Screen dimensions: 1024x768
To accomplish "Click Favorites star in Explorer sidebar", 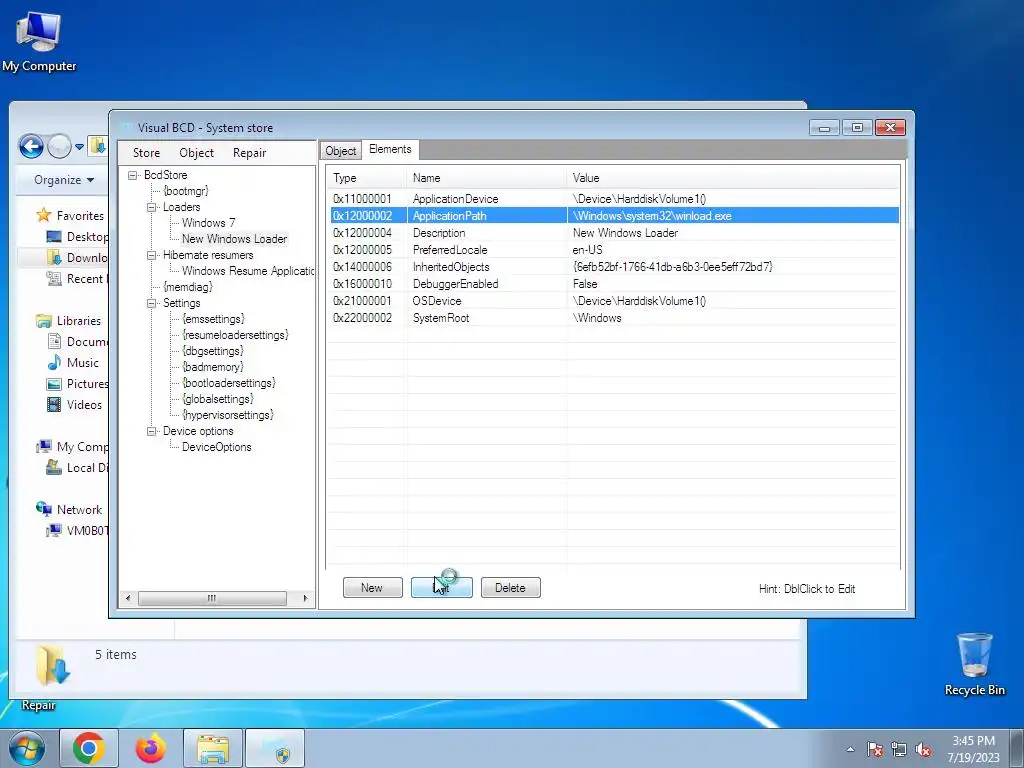I will coord(44,215).
